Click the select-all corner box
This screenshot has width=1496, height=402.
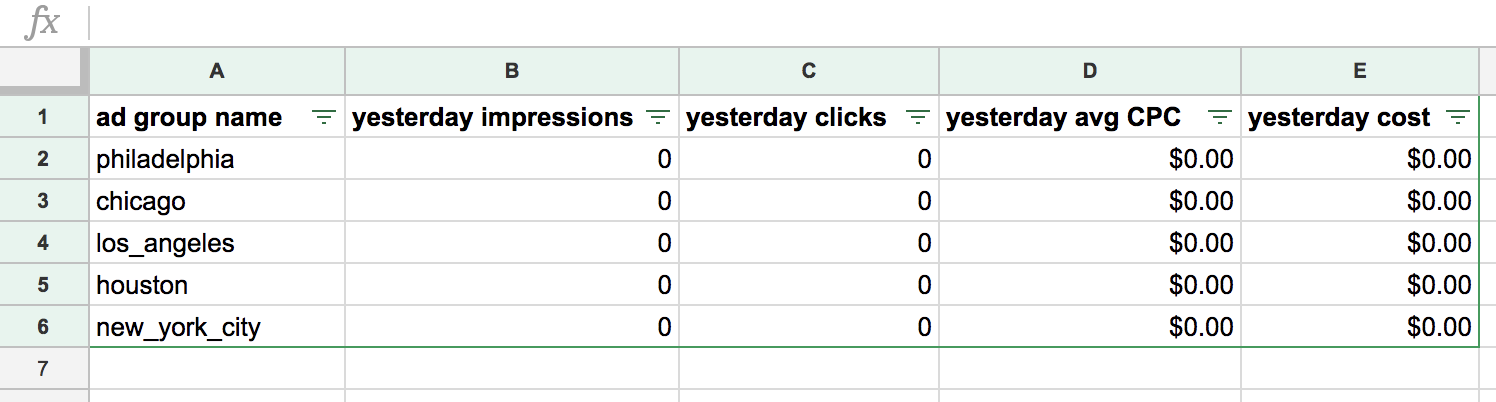point(43,71)
